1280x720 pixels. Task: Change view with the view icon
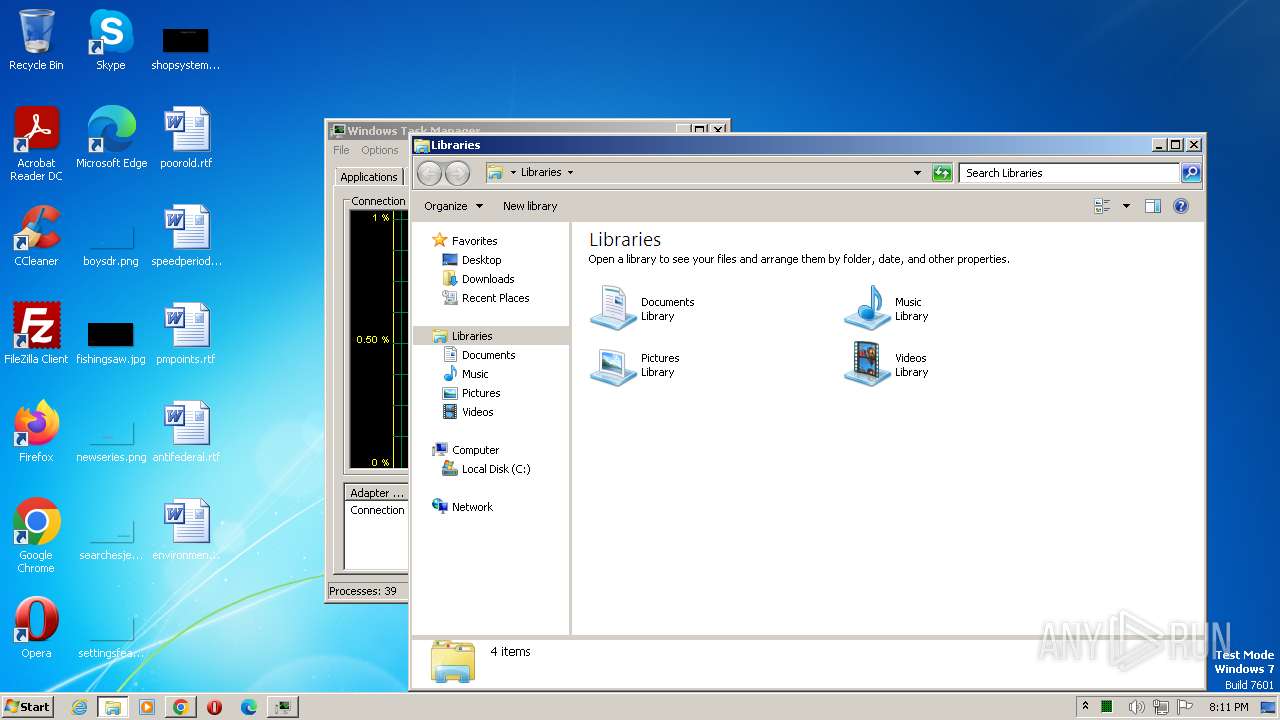tap(1102, 206)
